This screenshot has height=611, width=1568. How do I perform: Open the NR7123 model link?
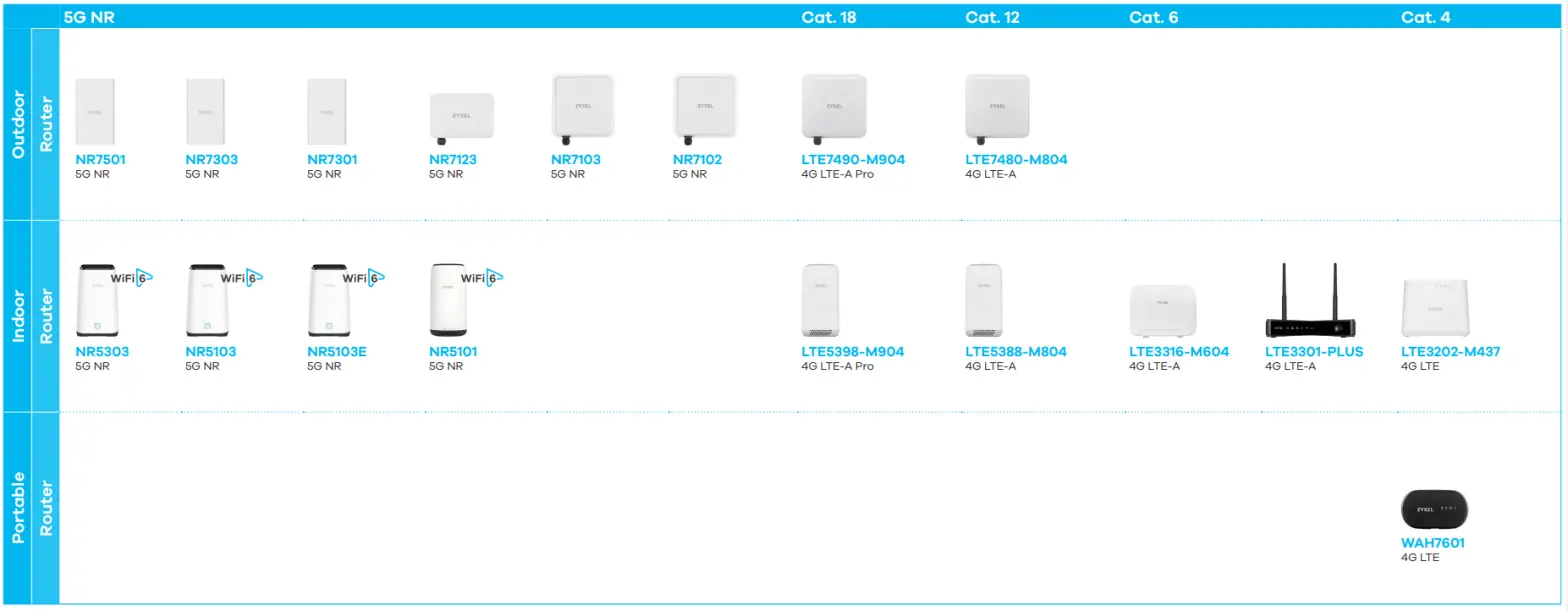[455, 159]
